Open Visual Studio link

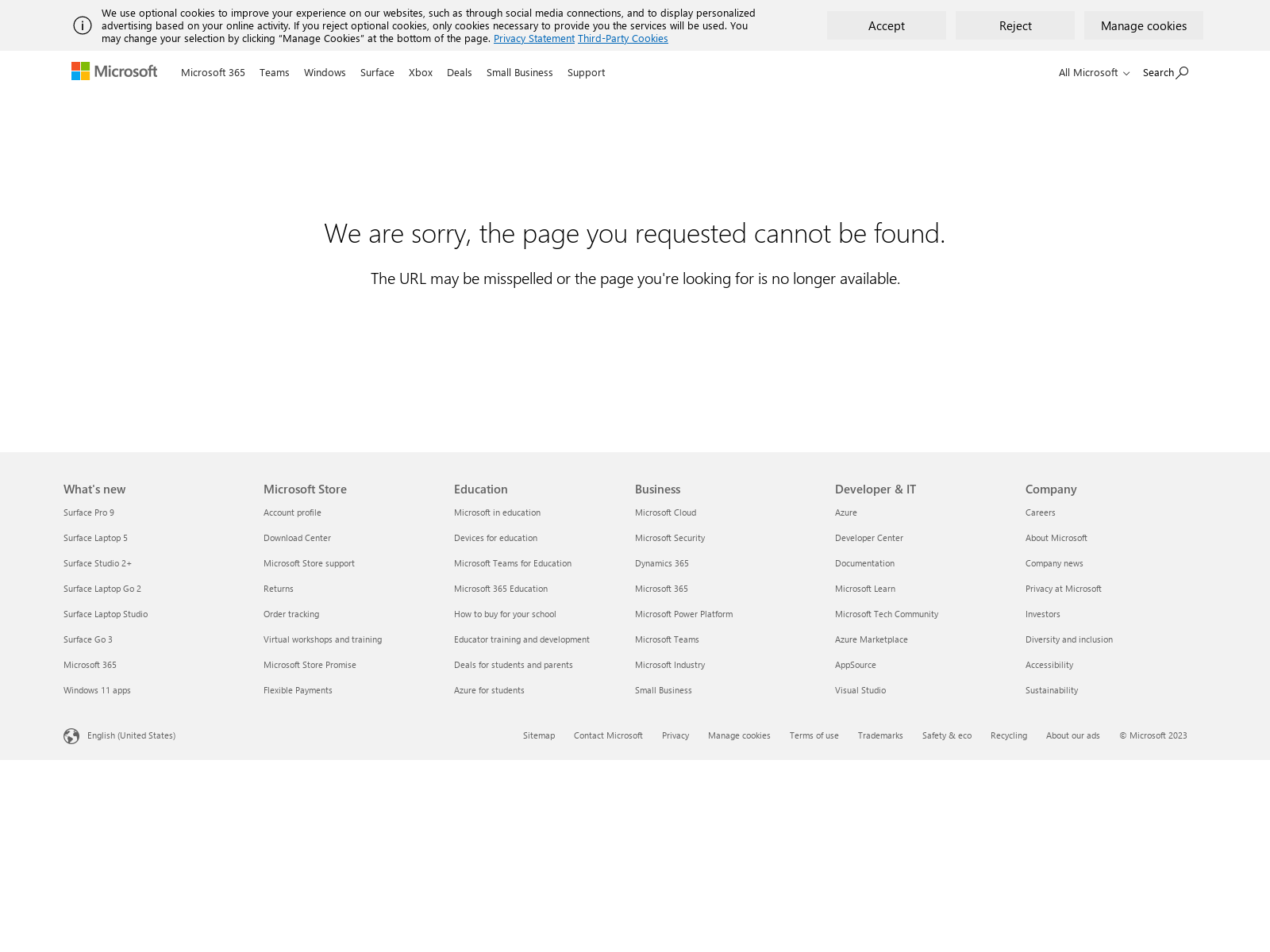(860, 690)
